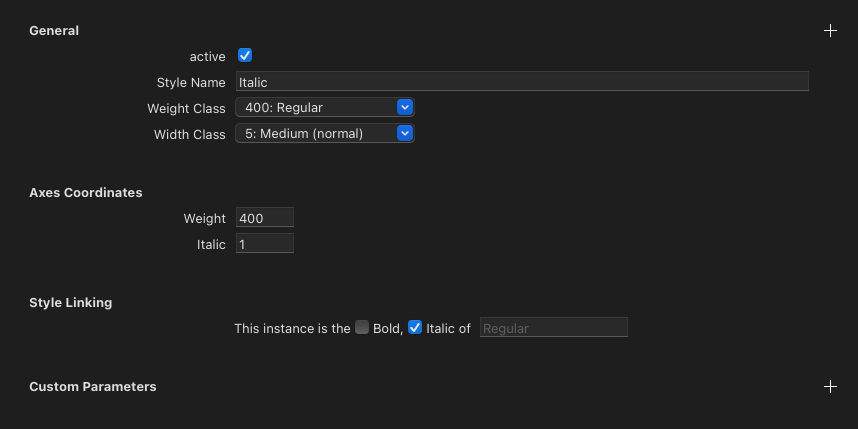Click the 'This instance is the' text
This screenshot has height=429, width=858.
pos(292,328)
